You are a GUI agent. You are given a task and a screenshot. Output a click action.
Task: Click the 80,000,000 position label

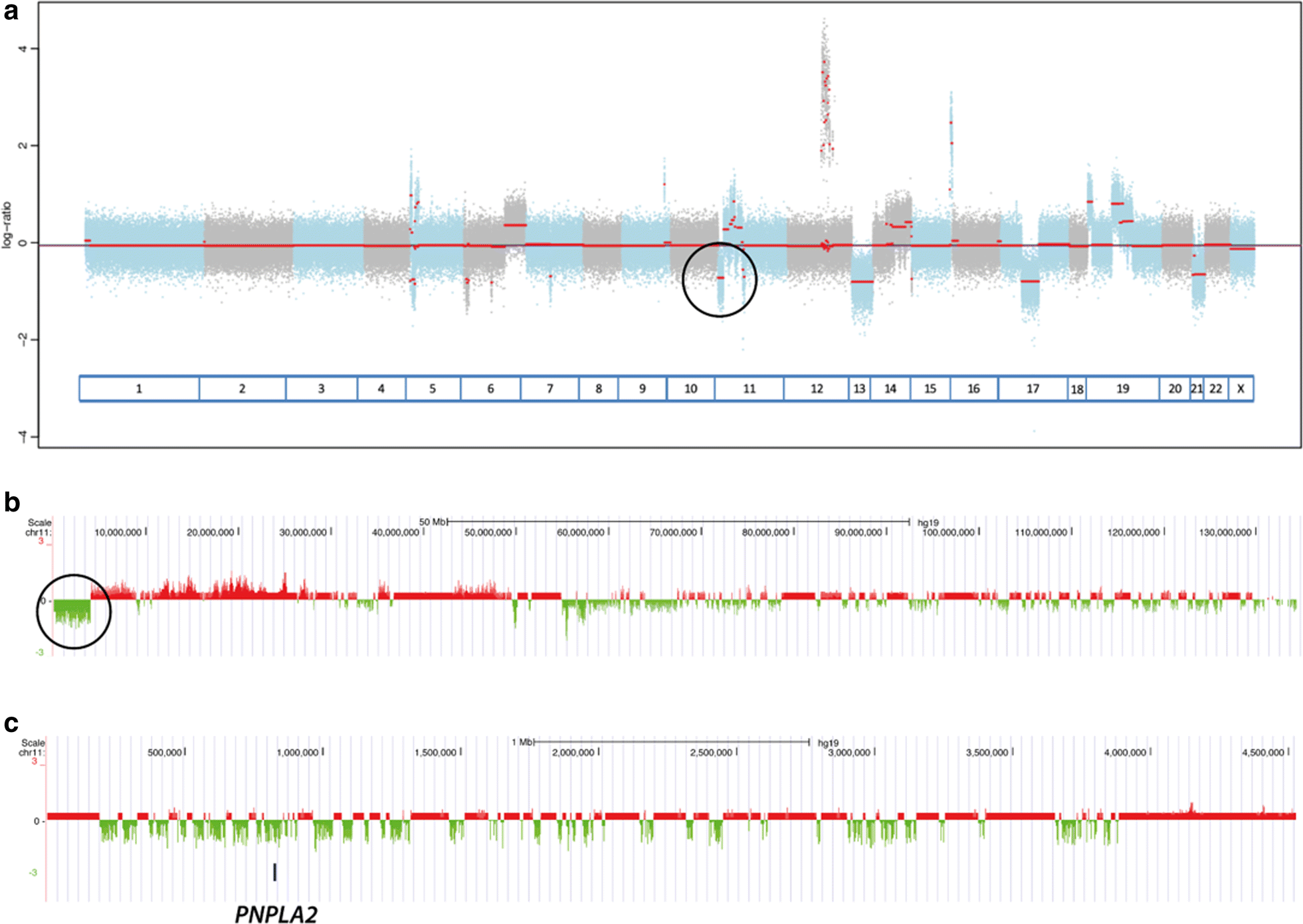tap(765, 532)
